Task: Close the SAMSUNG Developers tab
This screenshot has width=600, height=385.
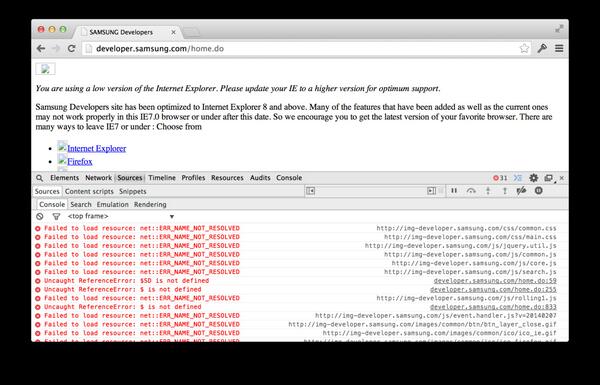Action: coord(173,32)
